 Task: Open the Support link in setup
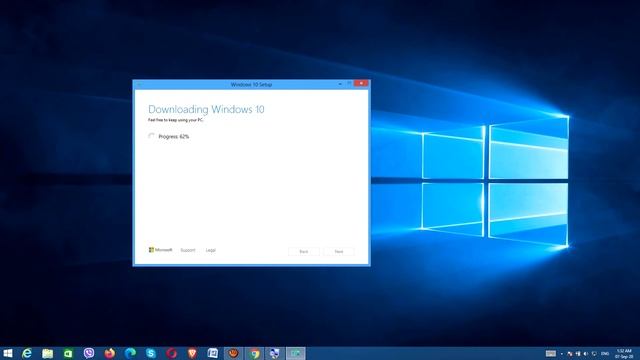(x=188, y=250)
